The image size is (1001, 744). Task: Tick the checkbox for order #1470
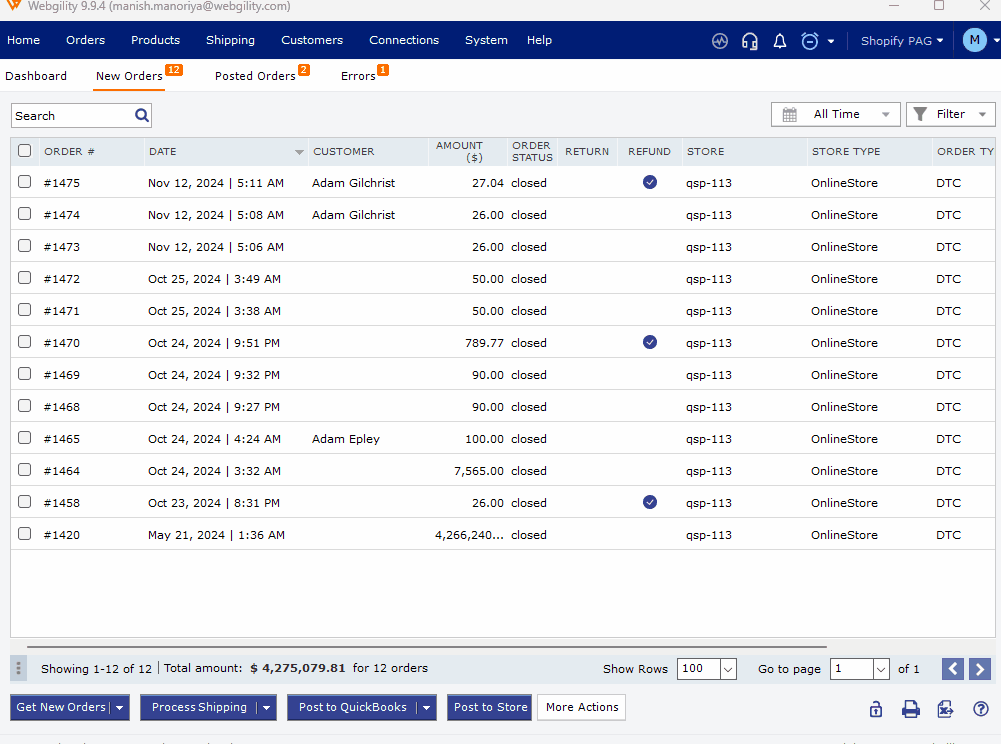click(x=25, y=342)
